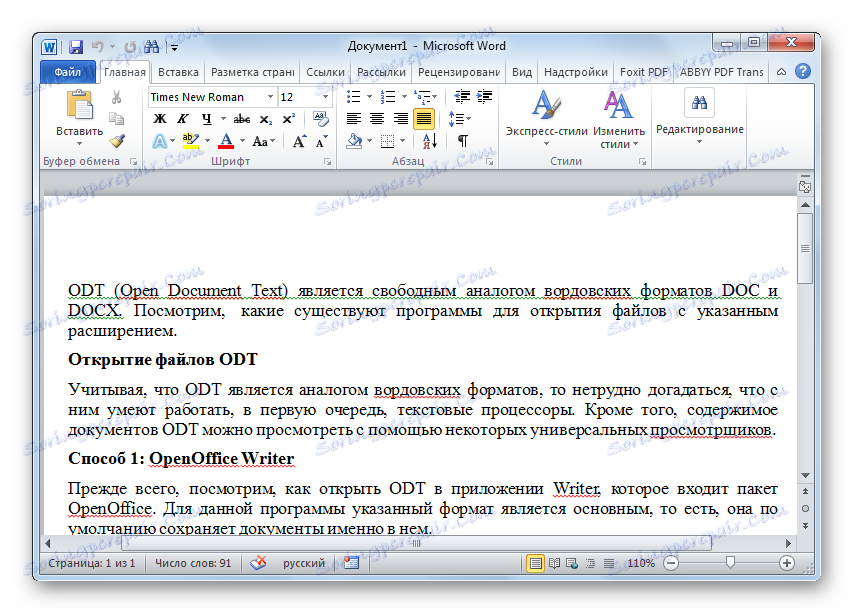Click the Cut scissors icon
The width and height of the screenshot is (854, 614).
[116, 97]
